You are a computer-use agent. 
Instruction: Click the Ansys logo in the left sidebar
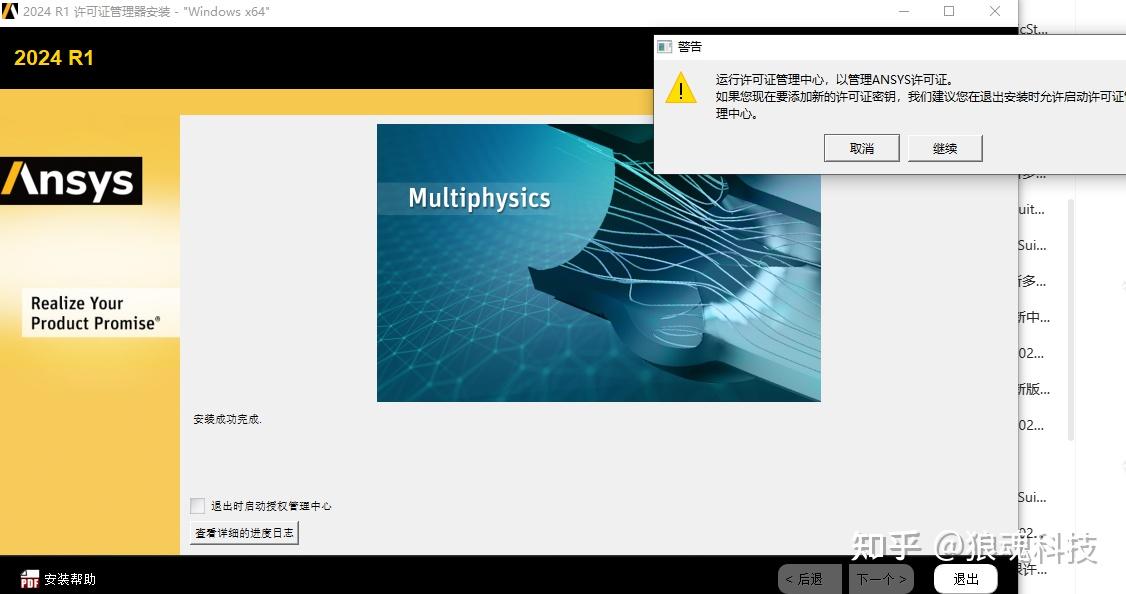[70, 181]
